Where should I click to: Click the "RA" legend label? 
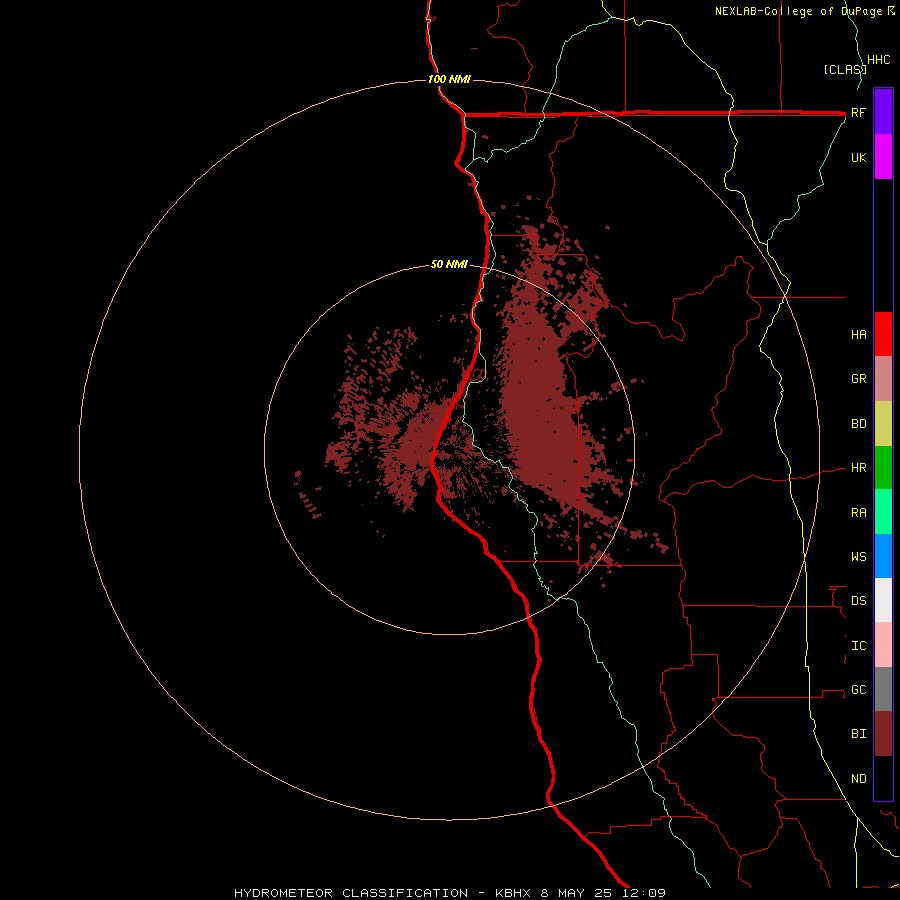pos(858,513)
